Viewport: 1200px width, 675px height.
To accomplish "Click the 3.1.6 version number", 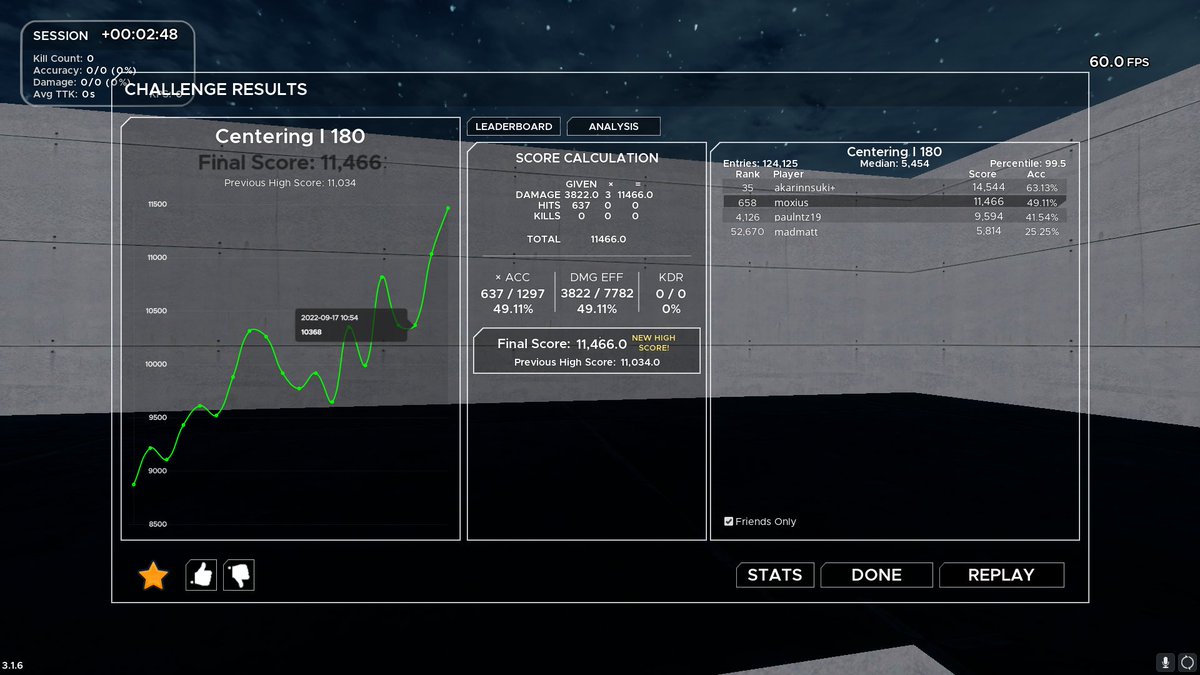I will [12, 665].
